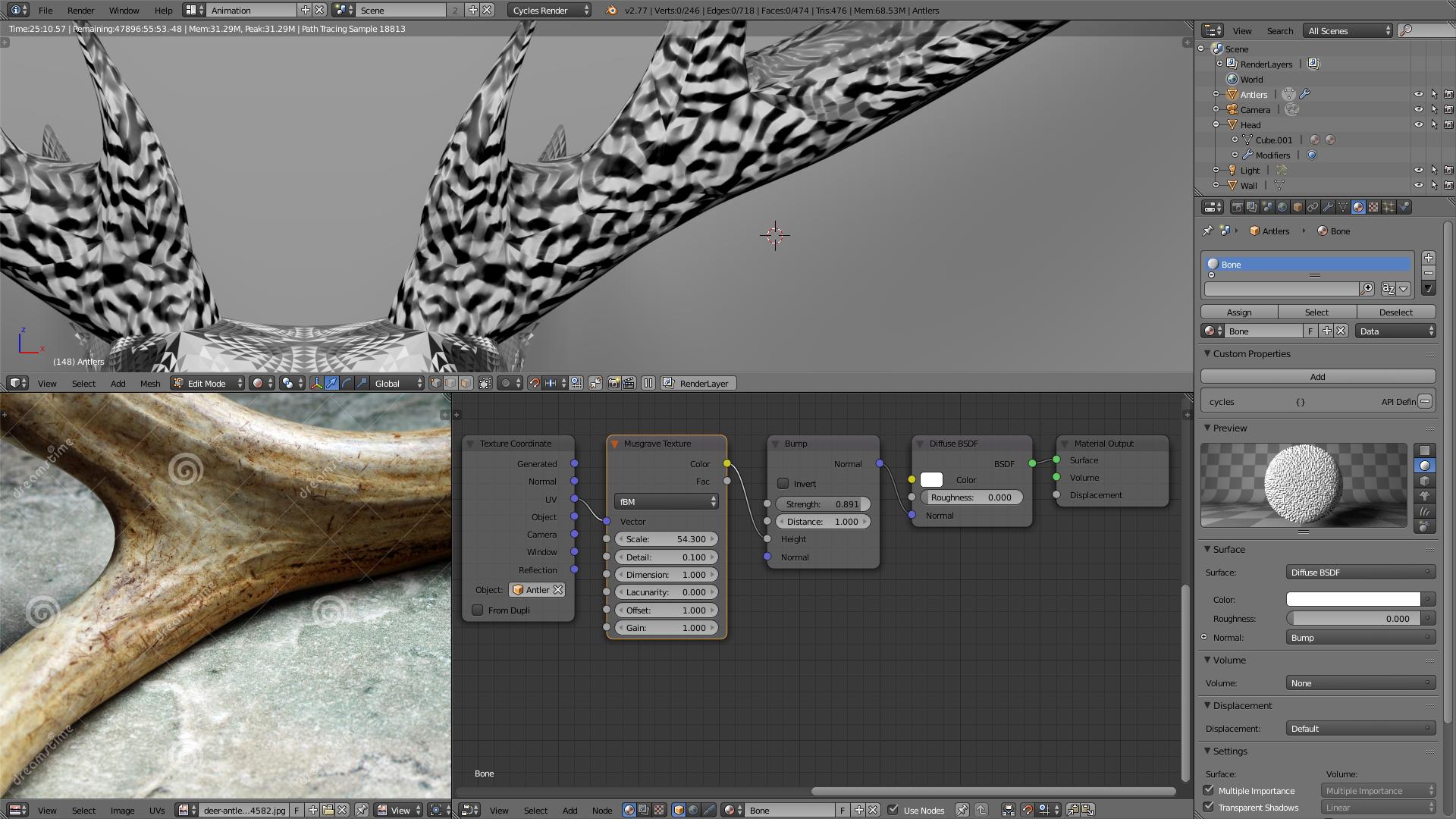
Task: Click Add under Custom Properties
Action: [1317, 376]
